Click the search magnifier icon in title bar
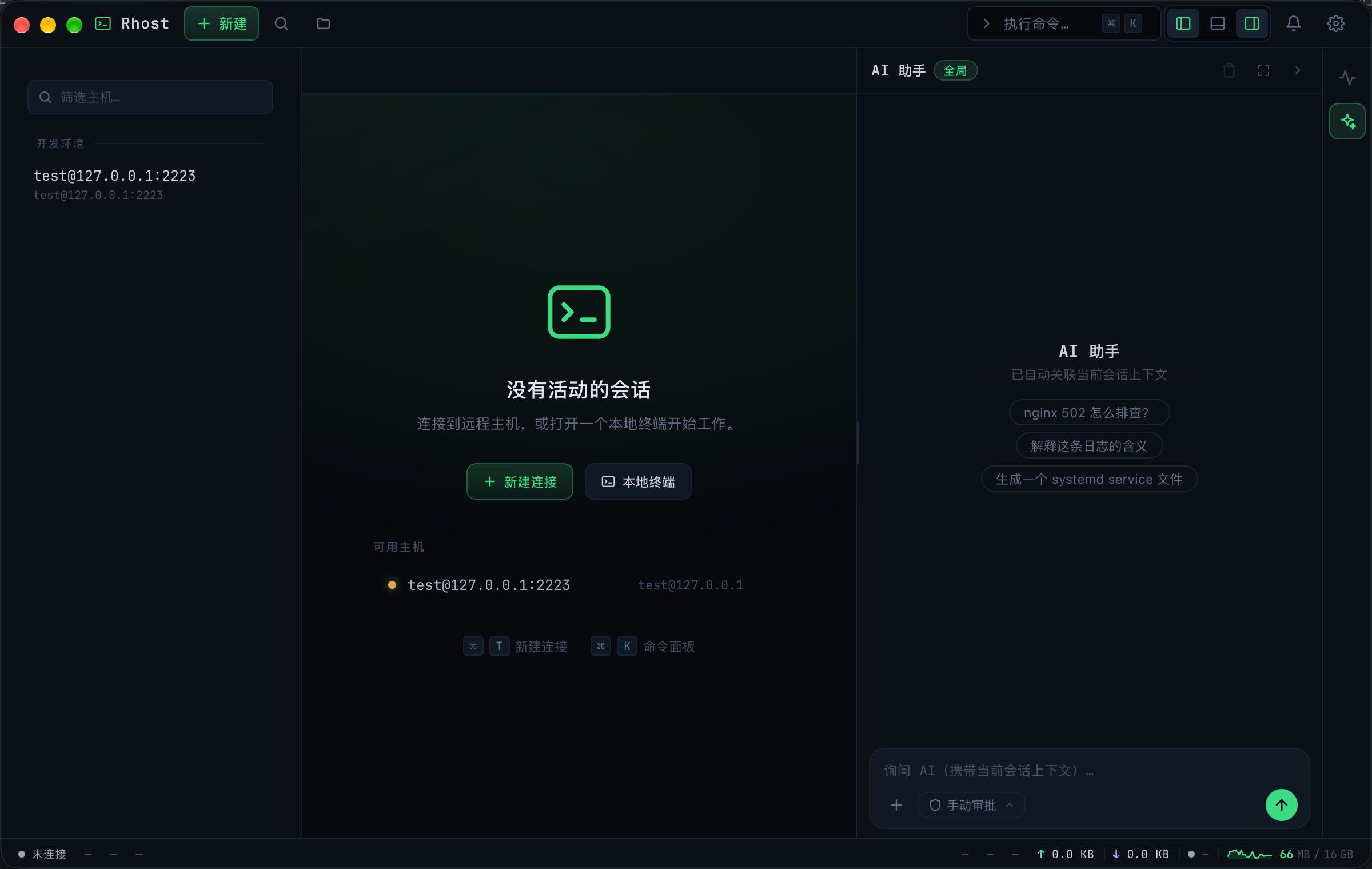The height and width of the screenshot is (869, 1372). (x=281, y=23)
